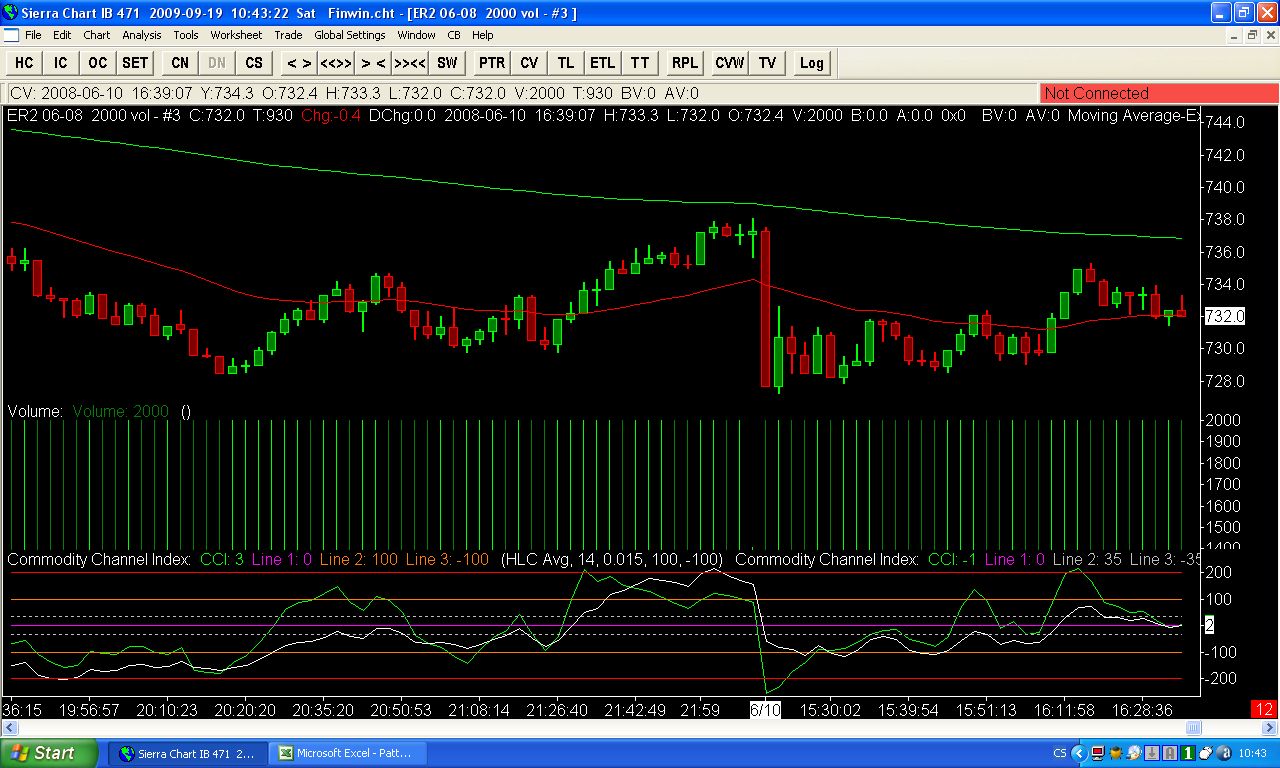This screenshot has height=768, width=1280.
Task: Click the 6/10 date marker on time axis
Action: [765, 709]
